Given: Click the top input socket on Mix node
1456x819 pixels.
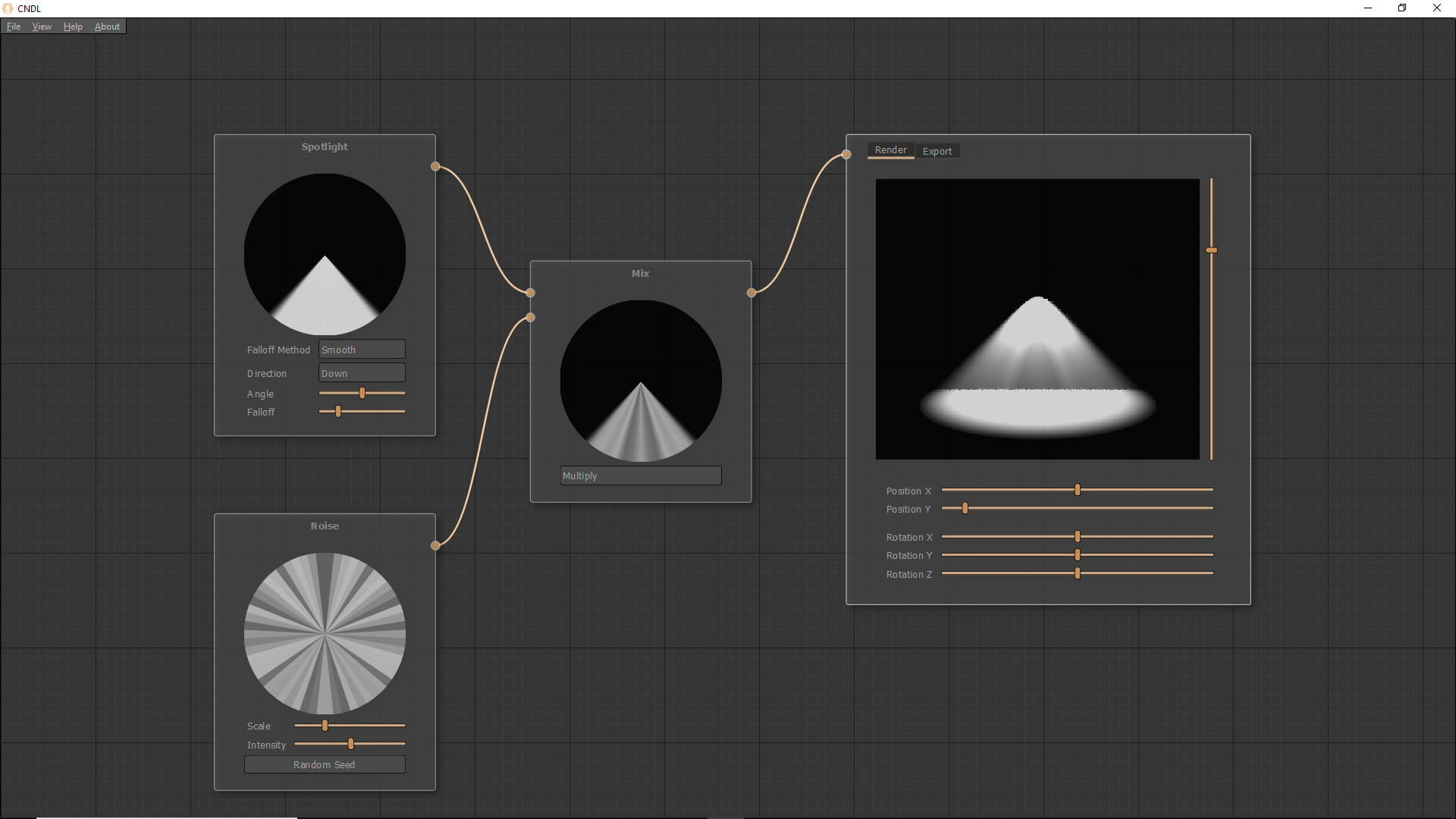Looking at the screenshot, I should point(530,293).
